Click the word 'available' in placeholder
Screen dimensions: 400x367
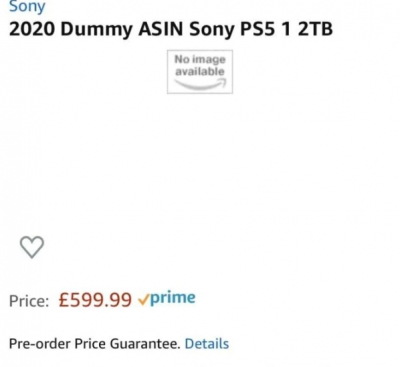click(x=200, y=71)
